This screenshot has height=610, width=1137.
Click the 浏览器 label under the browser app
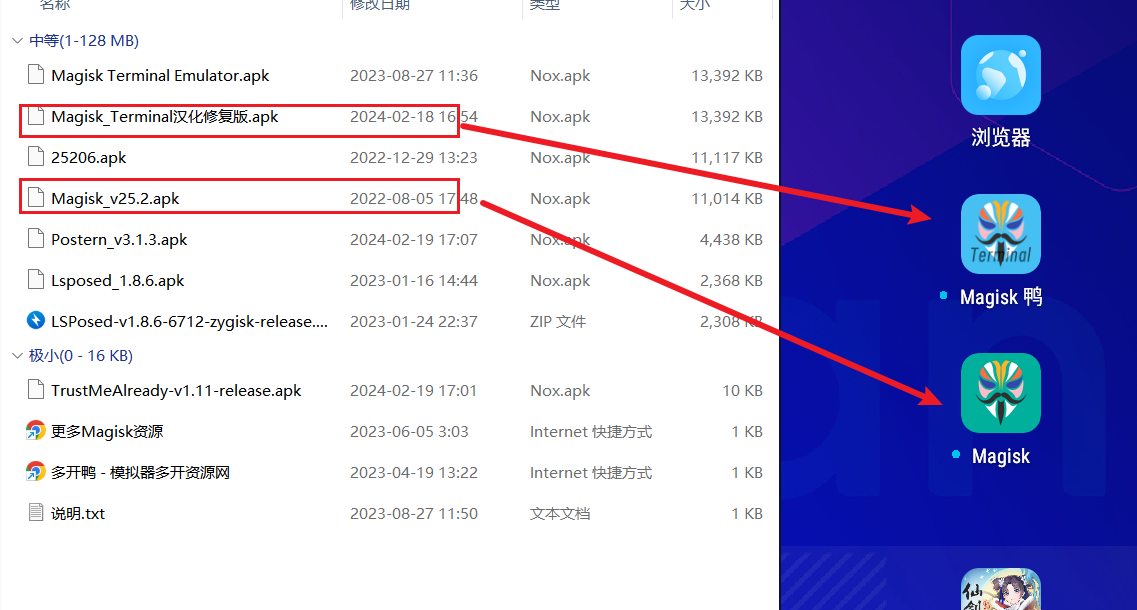point(1001,137)
